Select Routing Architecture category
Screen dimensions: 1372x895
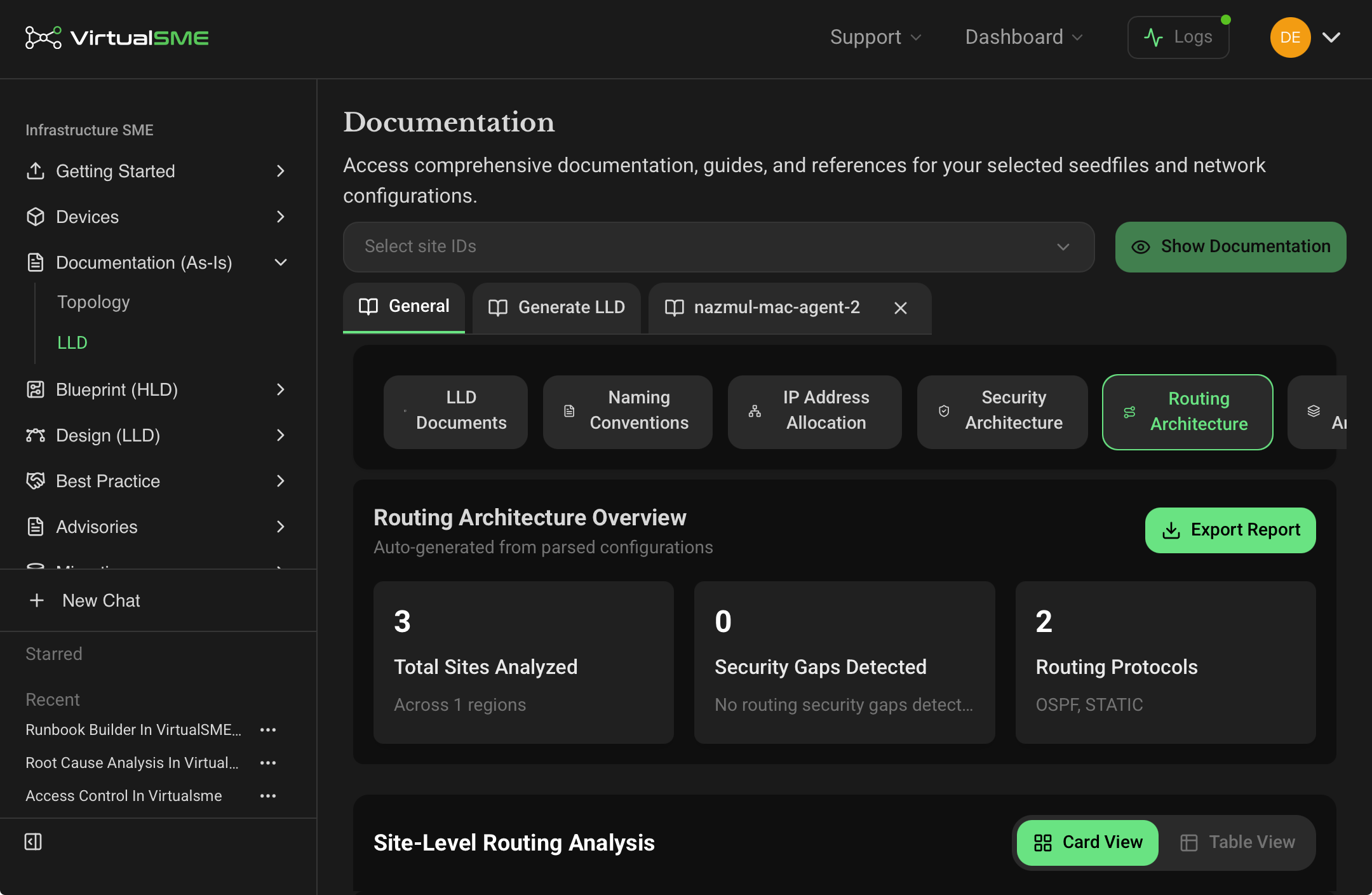(x=1188, y=412)
